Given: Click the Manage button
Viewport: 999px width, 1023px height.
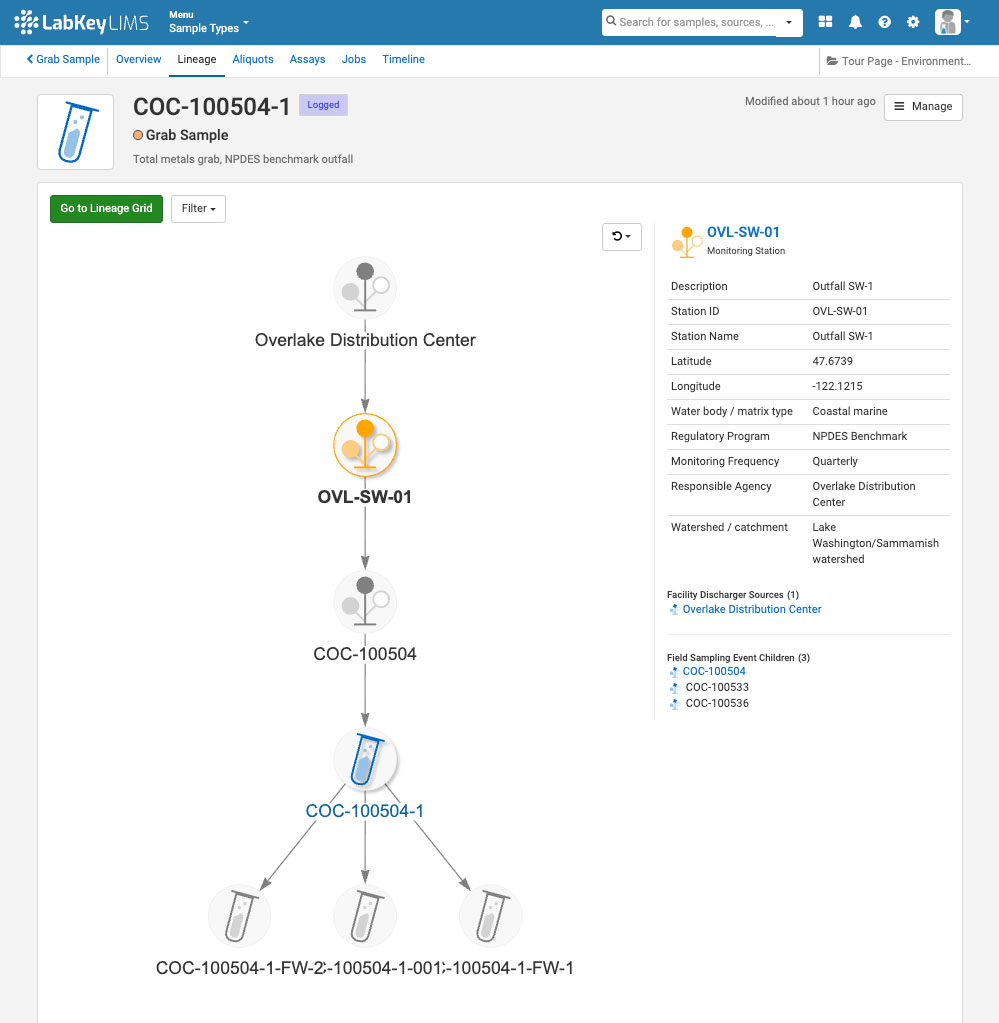Looking at the screenshot, I should point(923,107).
